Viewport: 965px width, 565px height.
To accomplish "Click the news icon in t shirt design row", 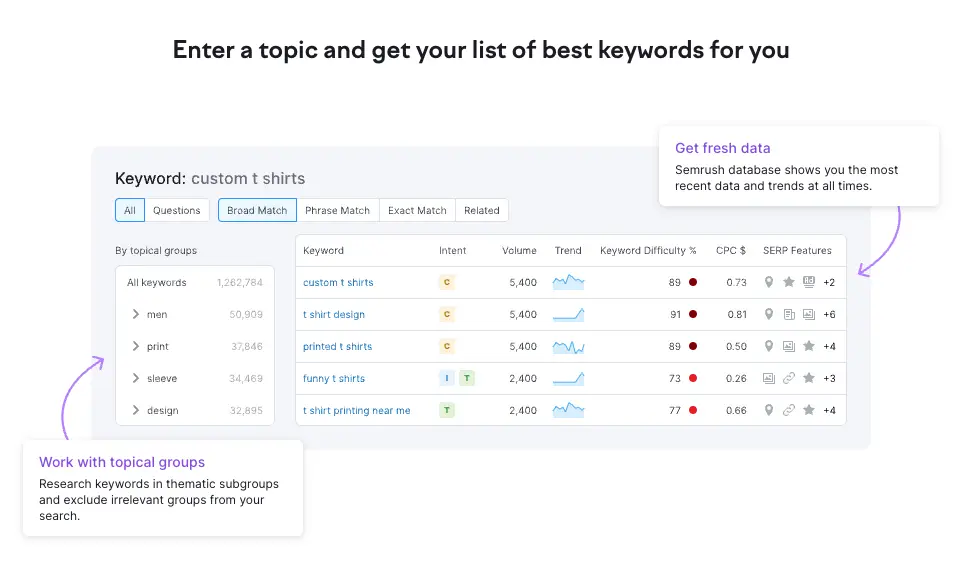I will (789, 314).
